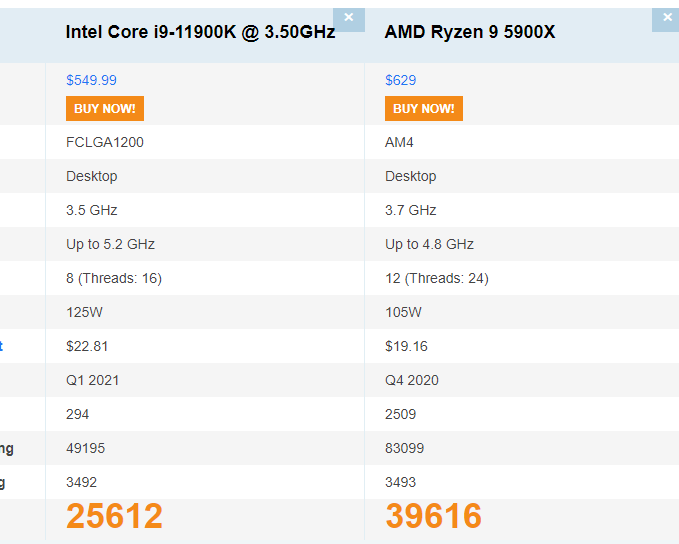The height and width of the screenshot is (544, 679).
Task: Click the Up to 5.2 GHz turbo value
Action: click(110, 244)
